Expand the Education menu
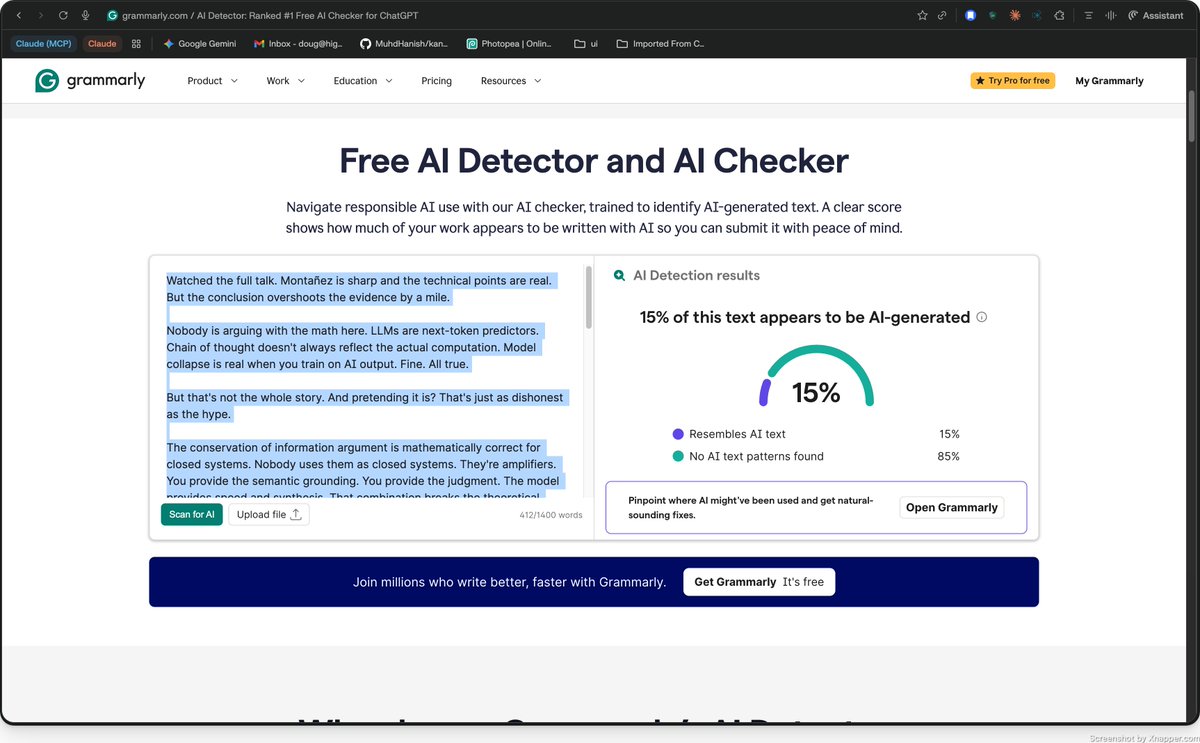This screenshot has height=743, width=1200. click(x=363, y=81)
